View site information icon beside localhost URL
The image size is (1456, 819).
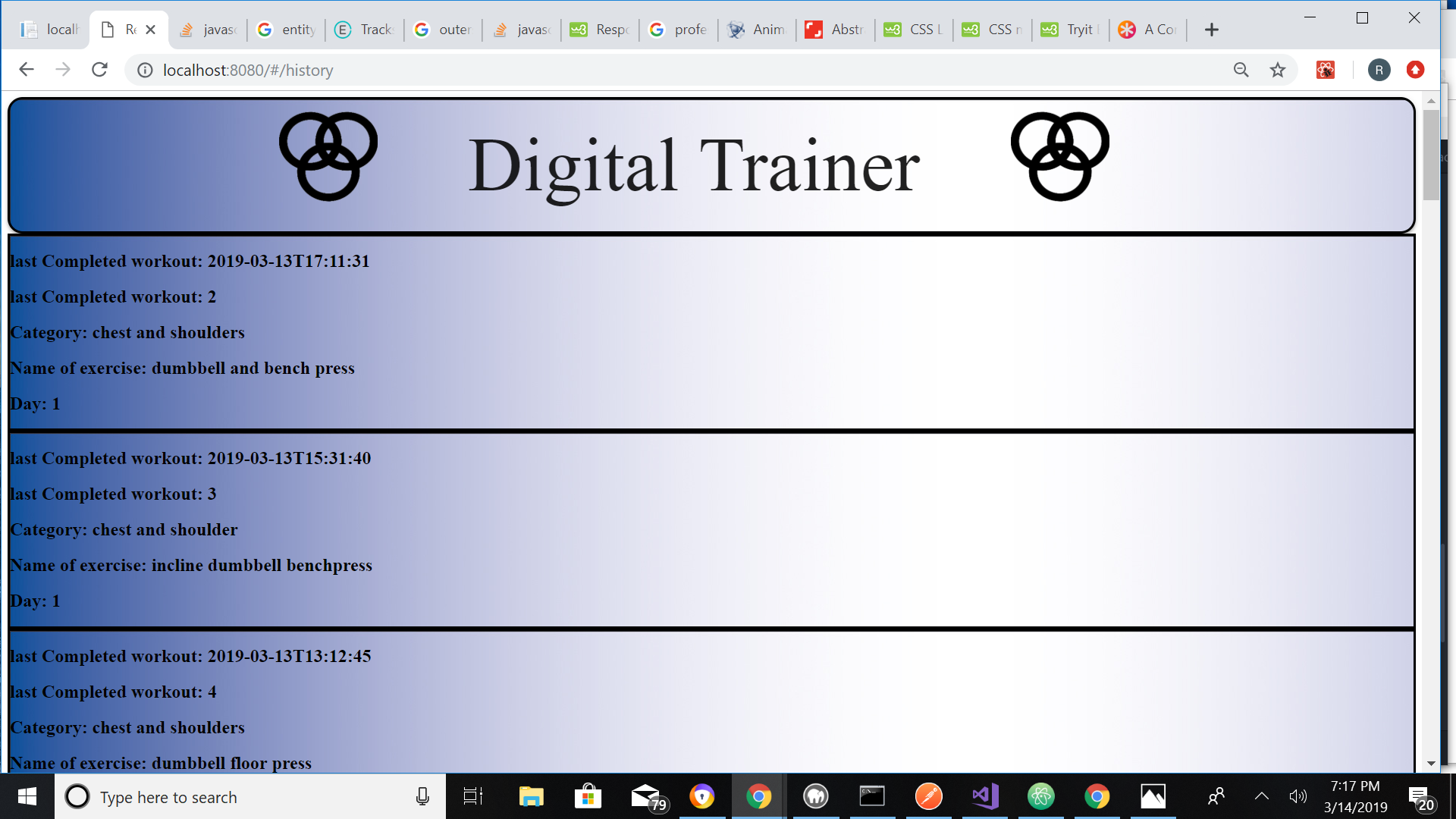pyautogui.click(x=145, y=70)
